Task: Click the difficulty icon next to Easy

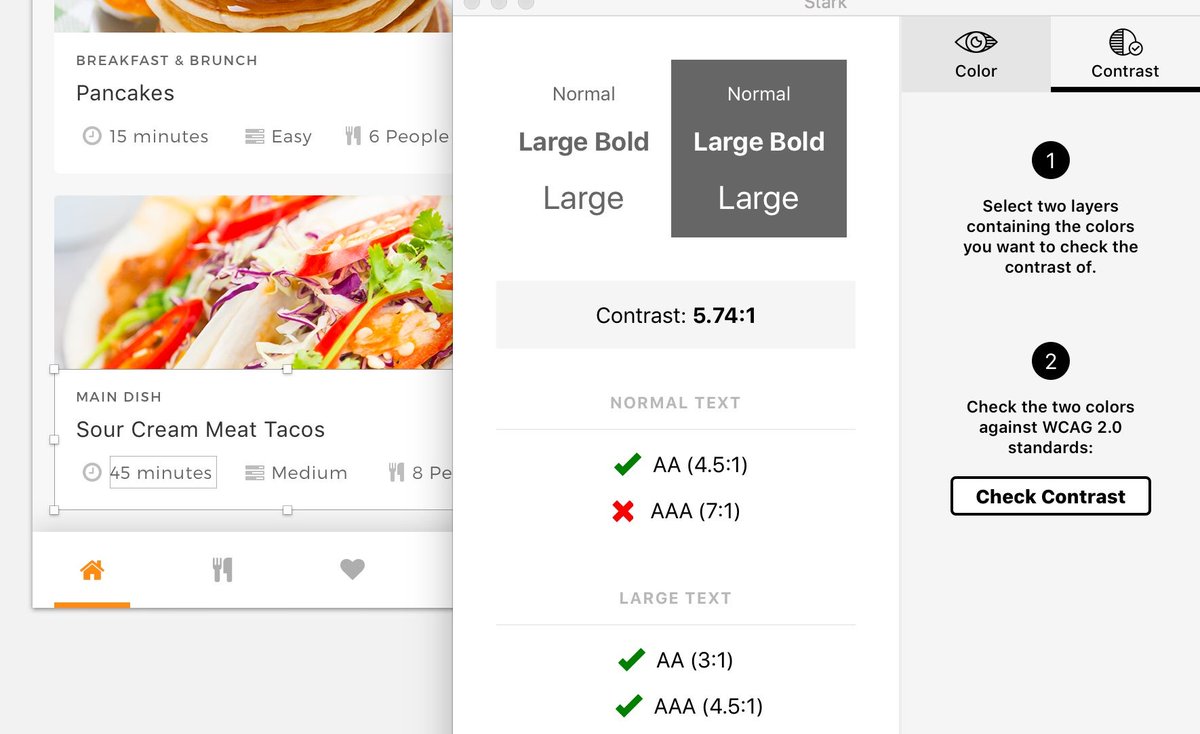Action: coord(255,136)
